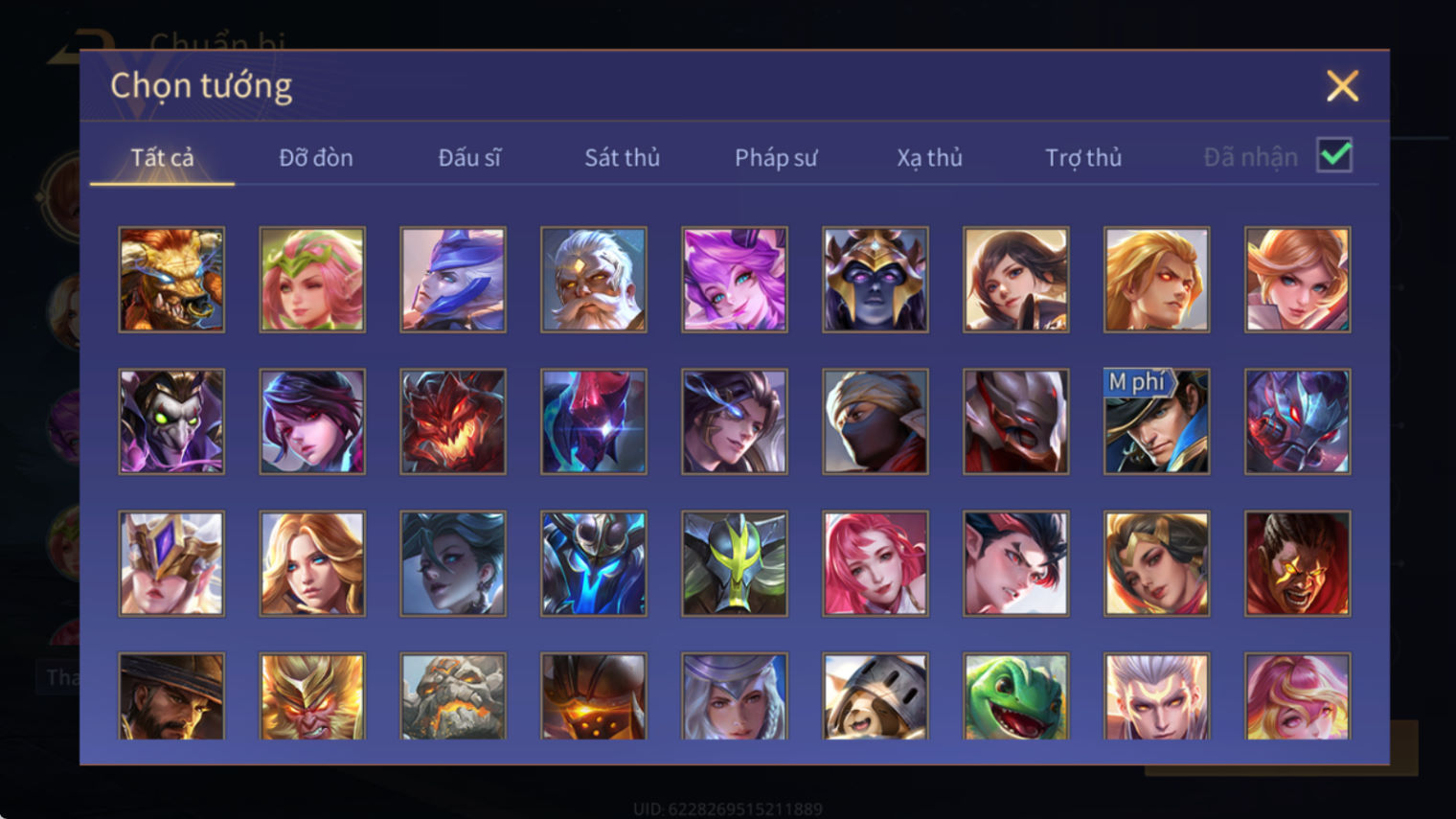Choose the red fire demon hero
Image resolution: width=1456 pixels, height=819 pixels.
453,421
